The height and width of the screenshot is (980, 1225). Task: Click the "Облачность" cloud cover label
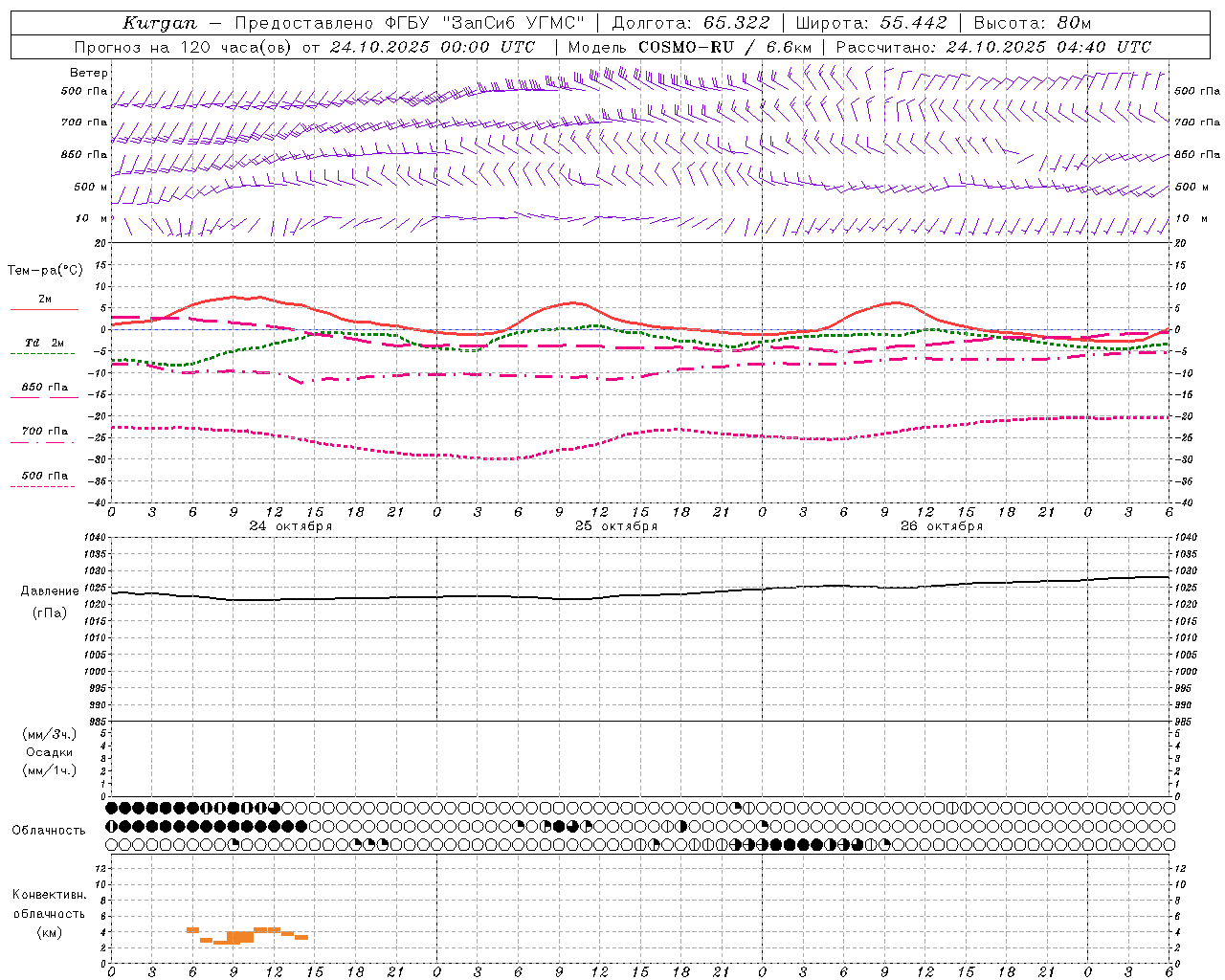pos(49,831)
